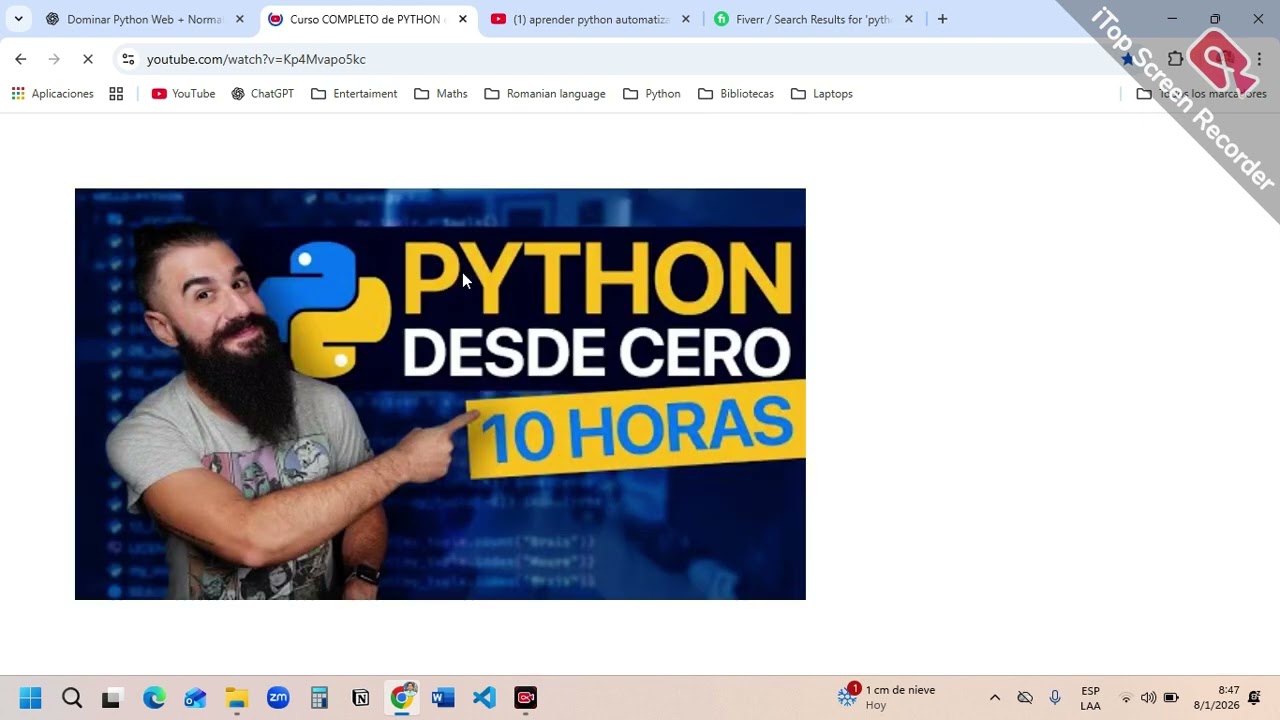This screenshot has height=720, width=1280.
Task: Expand the Entertaiment bookmark folder
Action: 354,94
